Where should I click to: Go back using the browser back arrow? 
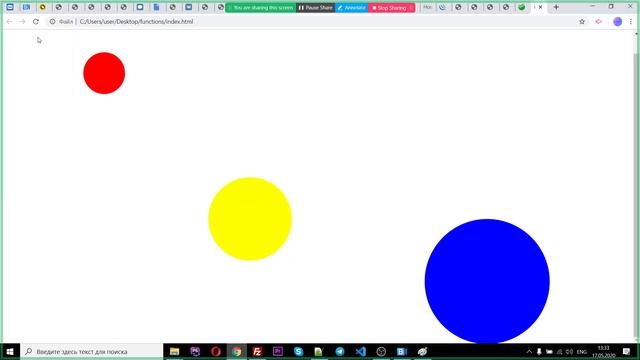click(9, 22)
